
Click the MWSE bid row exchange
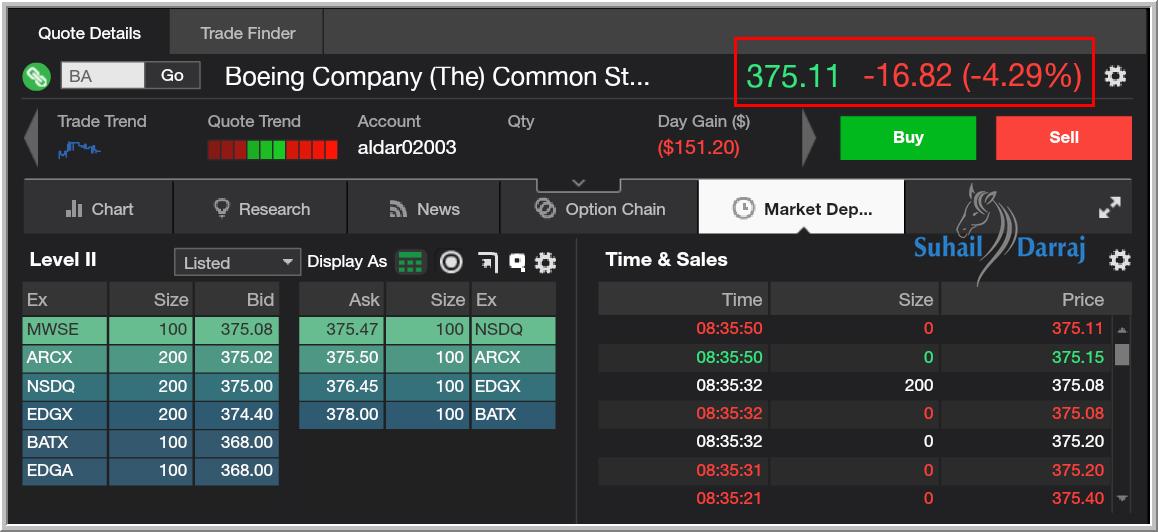(x=65, y=330)
